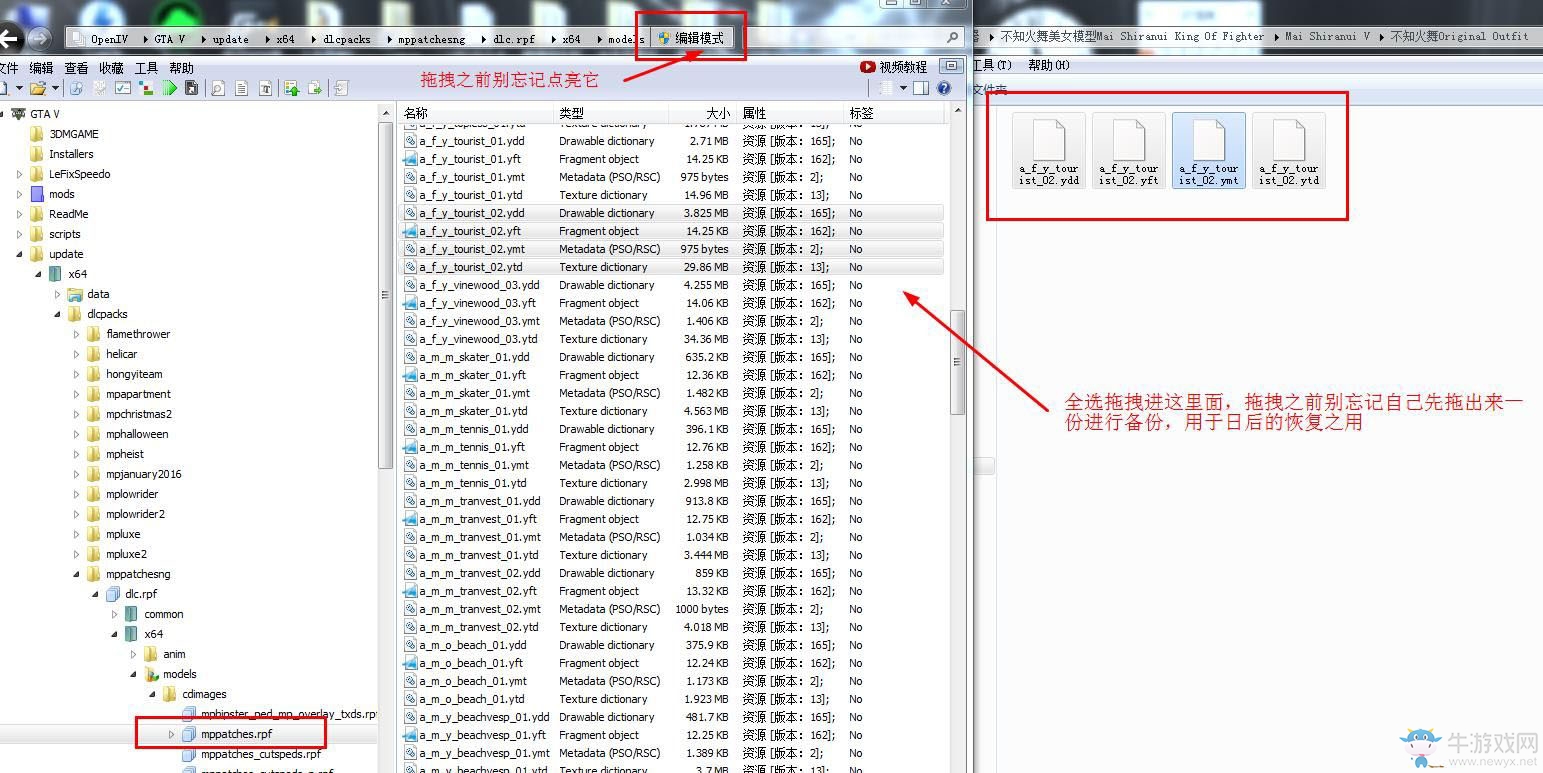Select a_f_y_tourist_02.ymt thumbnail in Explorer
The height and width of the screenshot is (773, 1543).
pos(1209,151)
